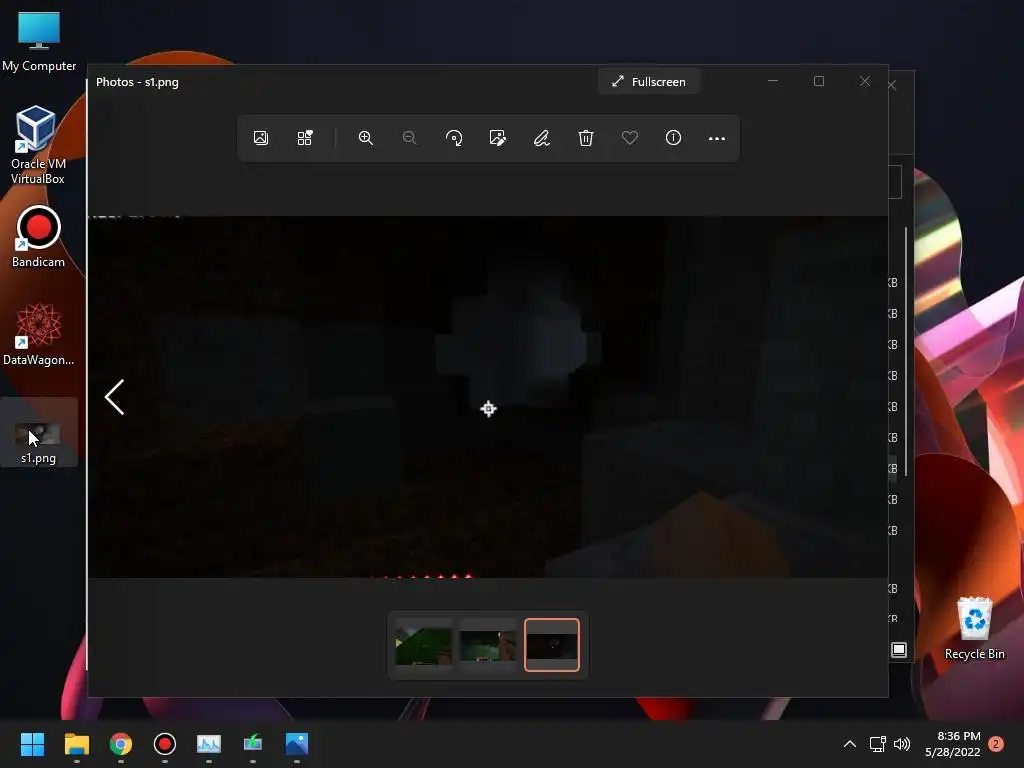Zoom in on the photo

[366, 138]
